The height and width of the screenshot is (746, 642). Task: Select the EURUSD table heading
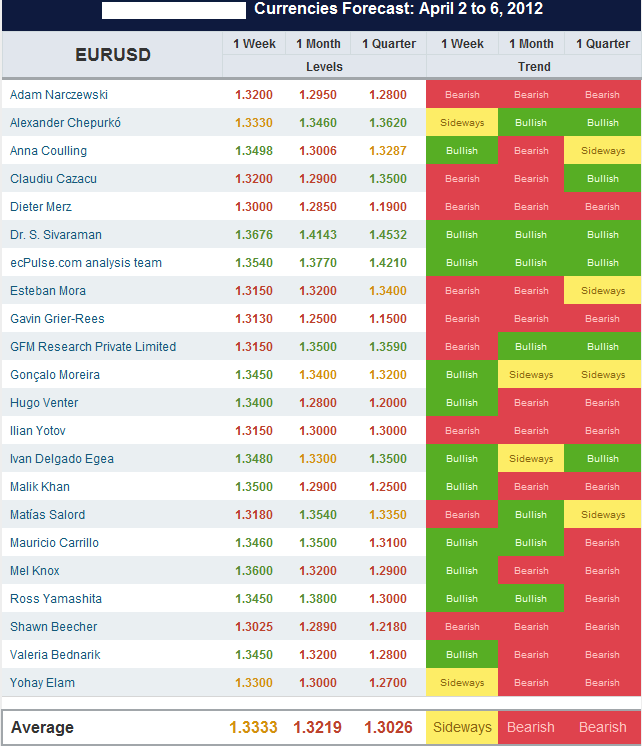coord(113,55)
